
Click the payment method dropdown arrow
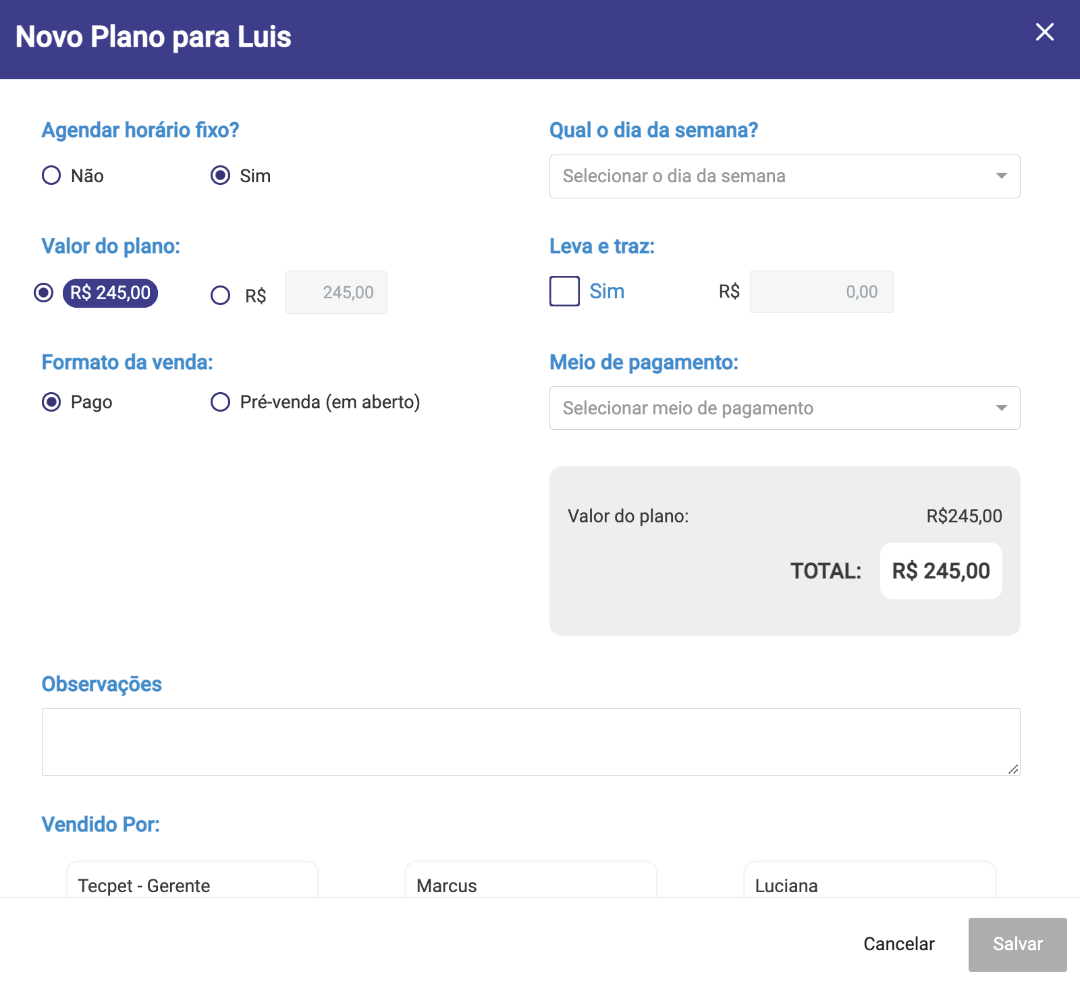click(x=1001, y=408)
